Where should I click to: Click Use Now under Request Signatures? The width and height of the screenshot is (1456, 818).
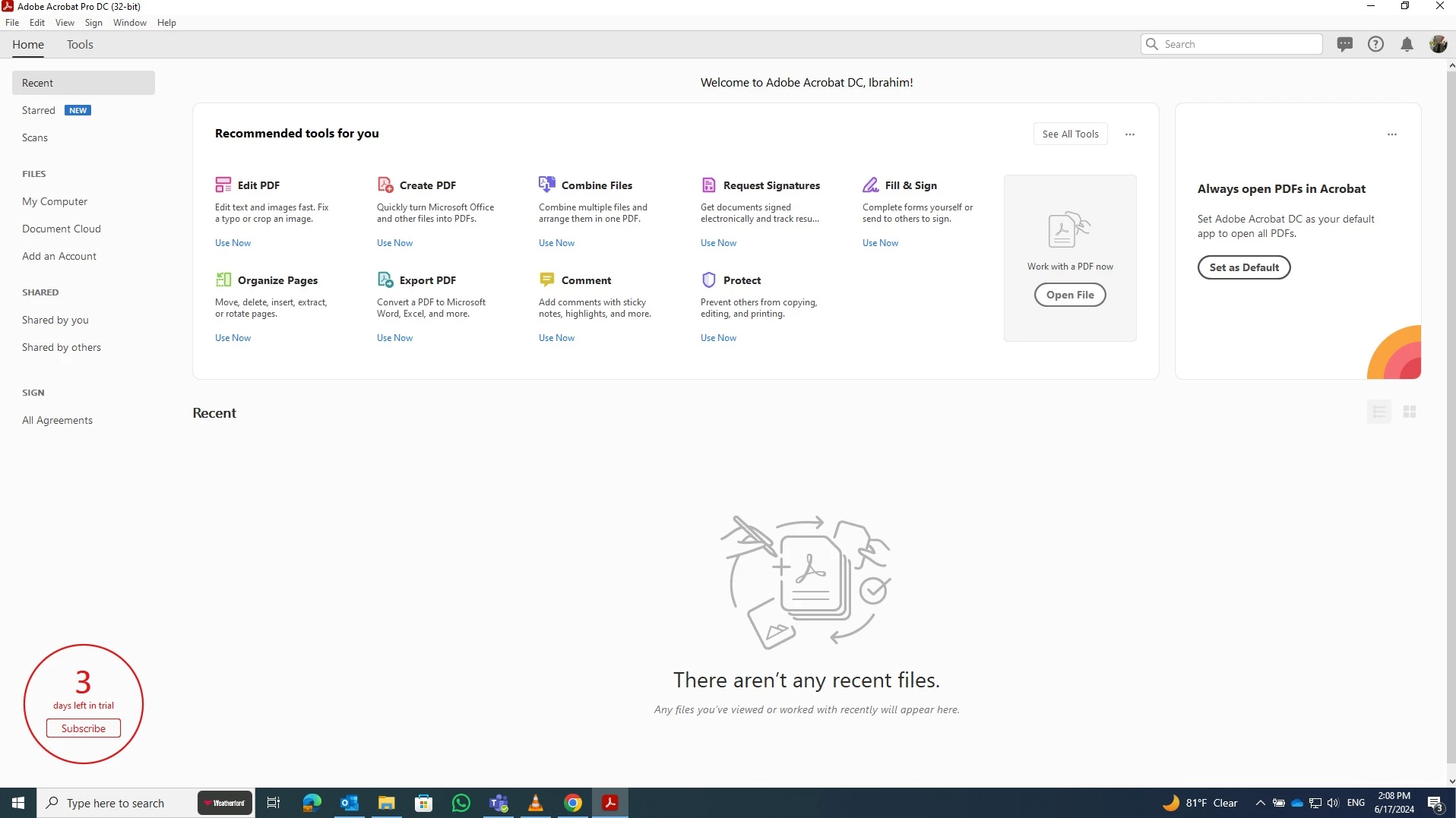tap(718, 243)
